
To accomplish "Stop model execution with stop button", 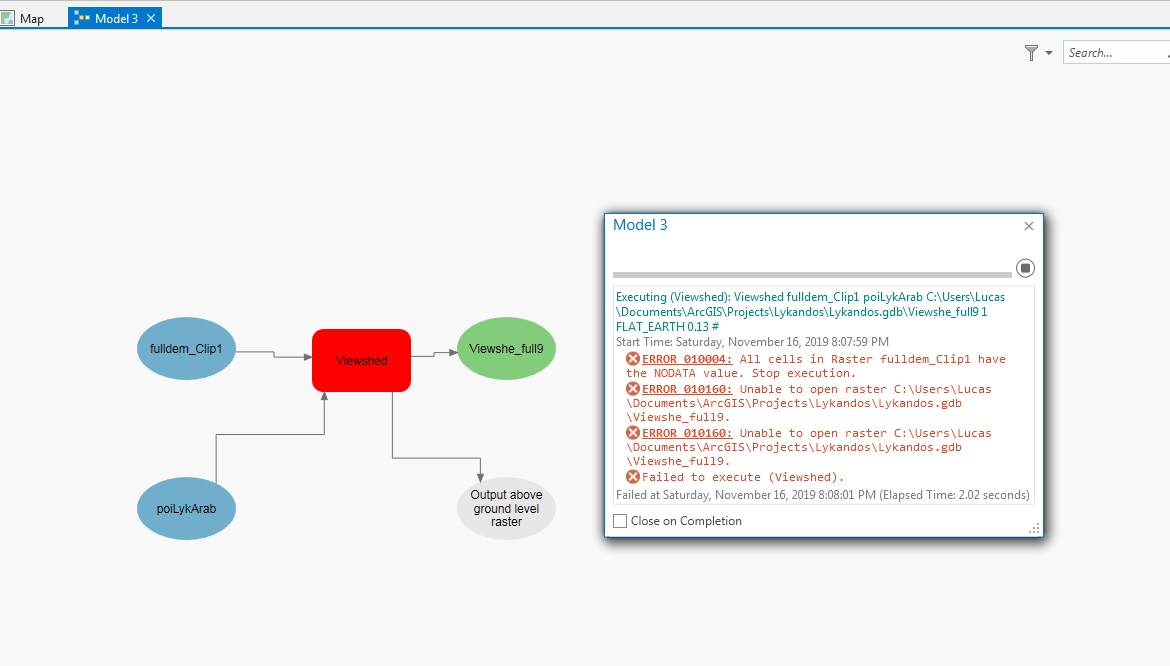I will click(1025, 268).
